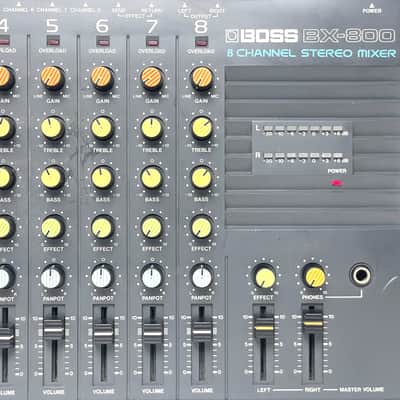The height and width of the screenshot is (400, 400).
Task: Click the master LEFT volume fader
Action: coord(264,328)
